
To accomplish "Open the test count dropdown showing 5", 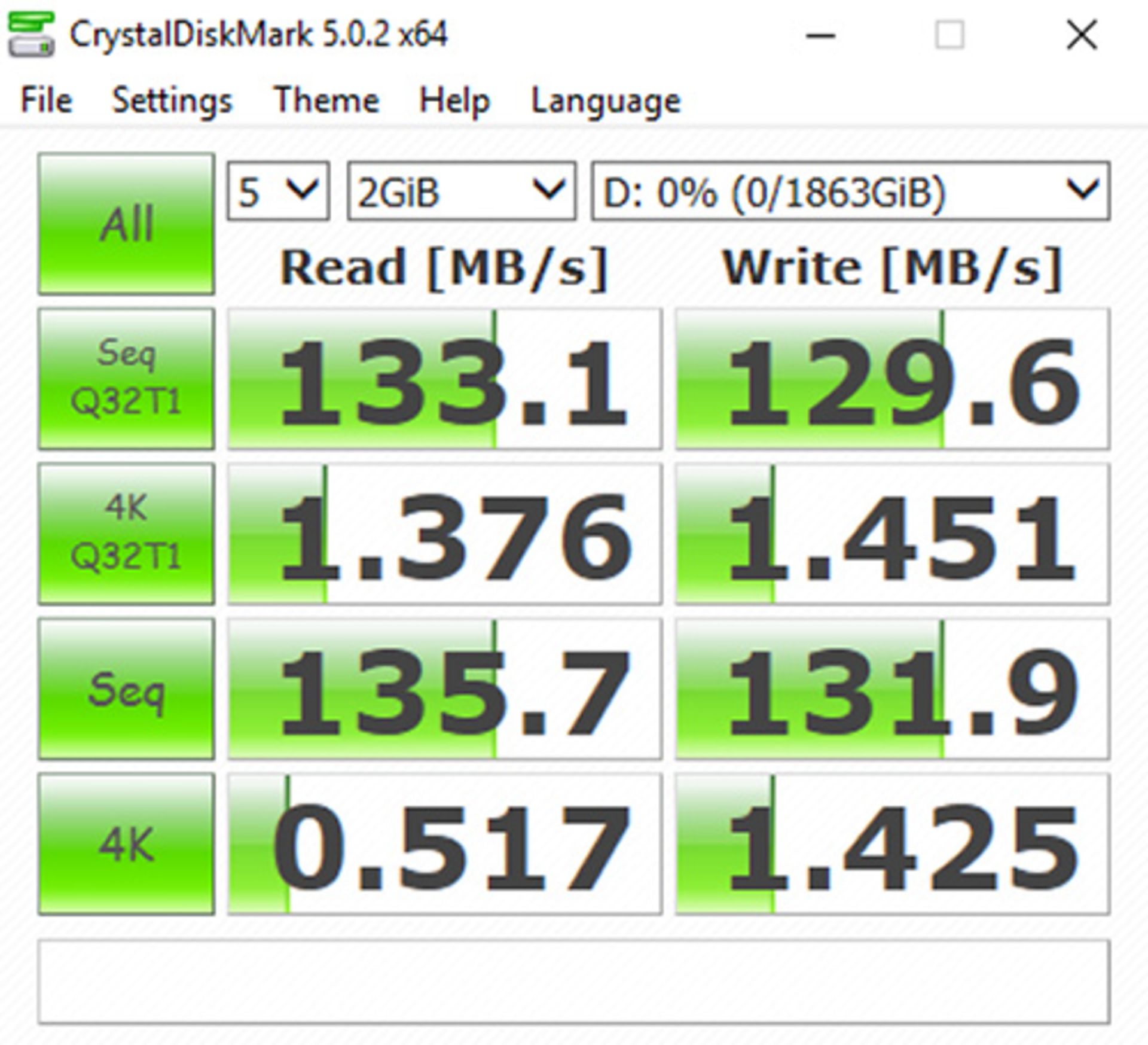I will tap(278, 191).
